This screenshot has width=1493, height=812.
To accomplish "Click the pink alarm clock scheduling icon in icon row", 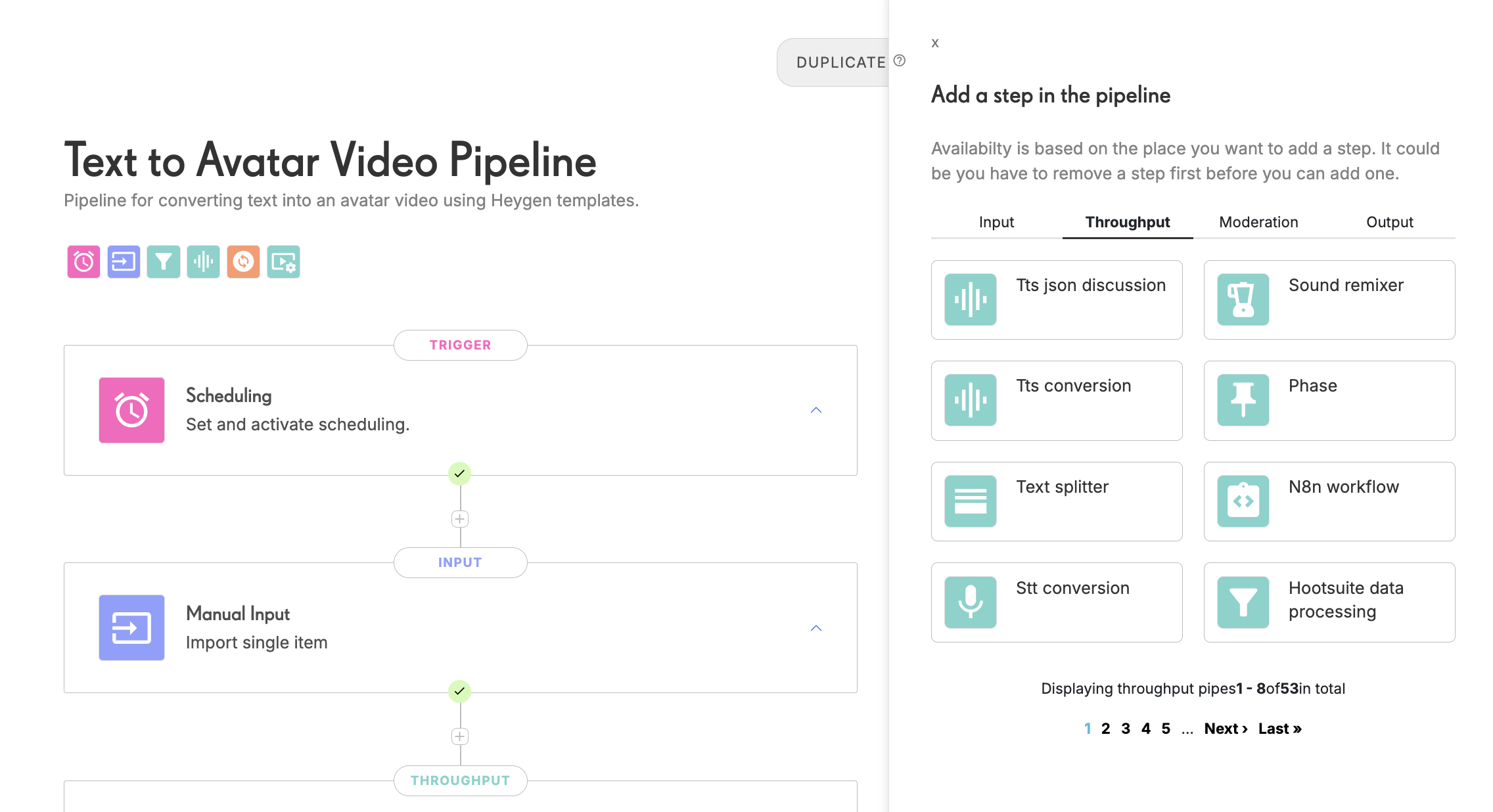I will [x=83, y=262].
